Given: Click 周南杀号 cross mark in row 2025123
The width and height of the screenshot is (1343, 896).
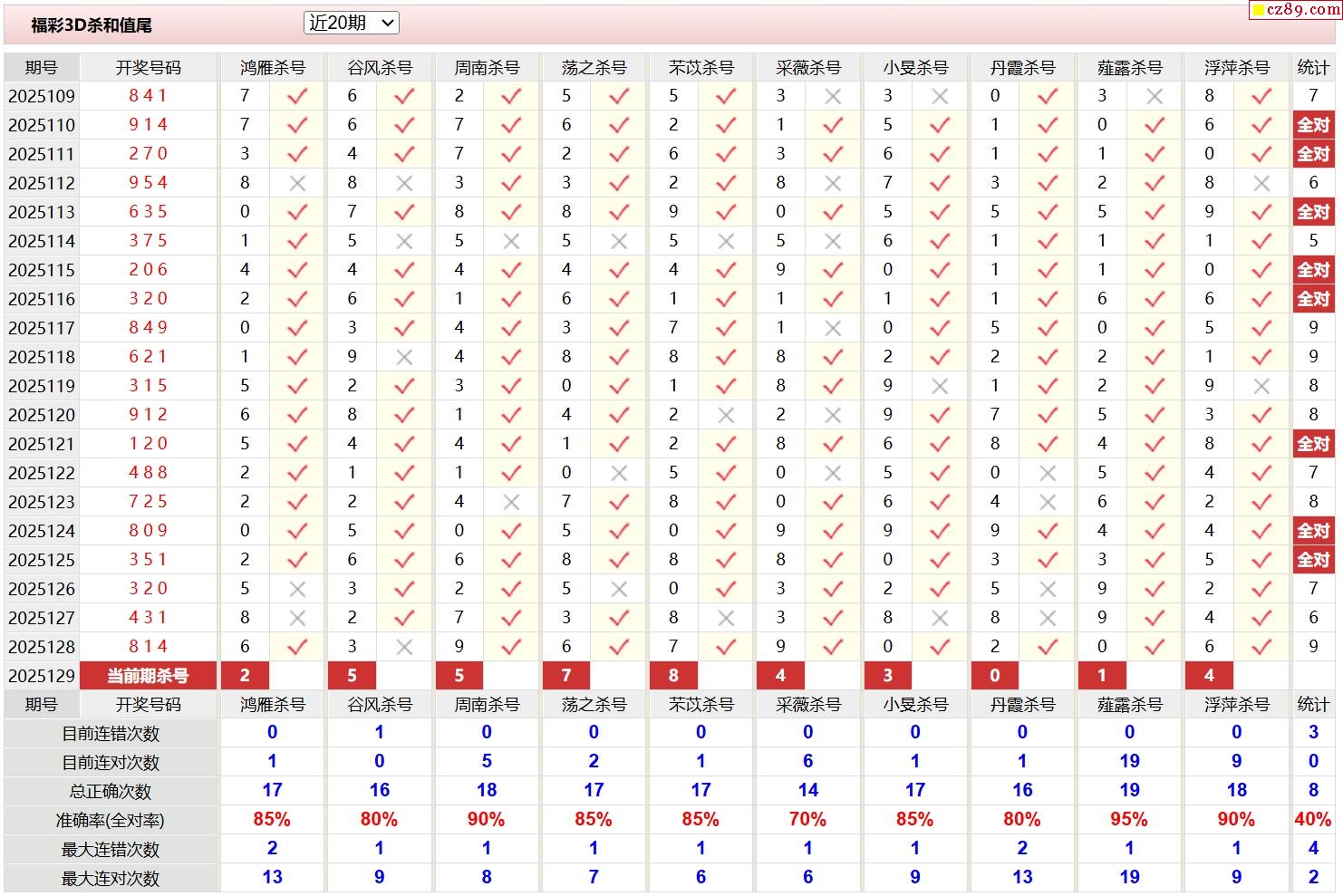Looking at the screenshot, I should pyautogui.click(x=511, y=502).
